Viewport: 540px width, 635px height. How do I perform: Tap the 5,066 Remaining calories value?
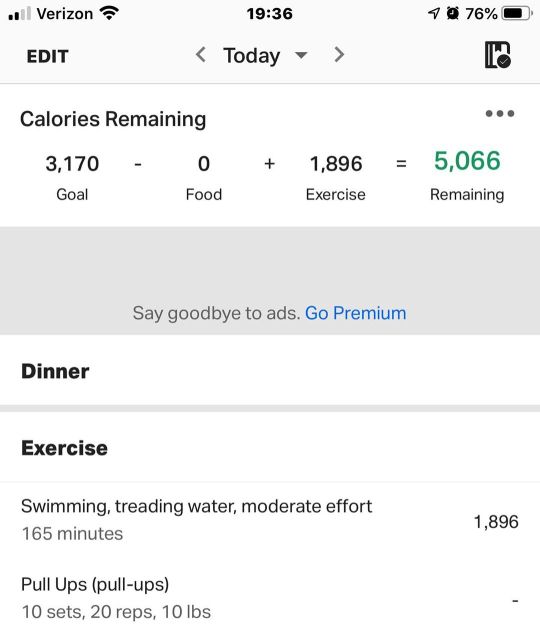click(467, 161)
